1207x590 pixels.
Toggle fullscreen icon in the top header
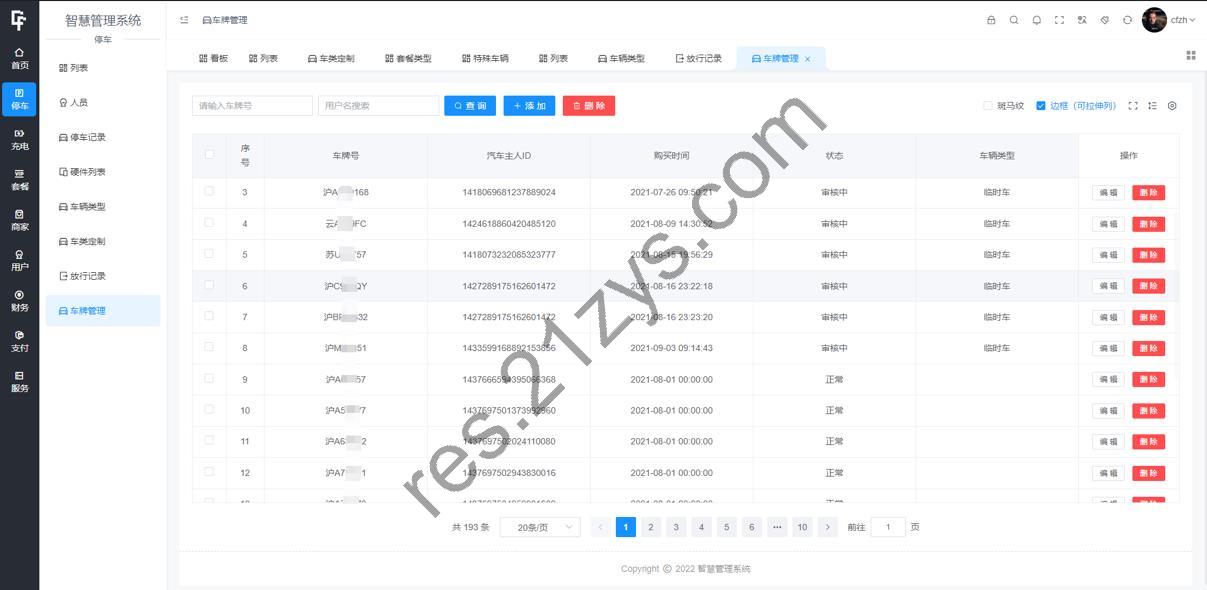(x=1059, y=20)
